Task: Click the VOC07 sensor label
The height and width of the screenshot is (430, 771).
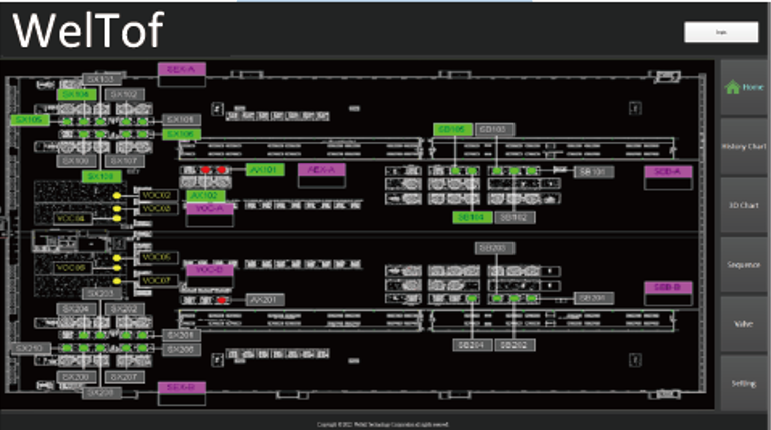Action: 157,281
